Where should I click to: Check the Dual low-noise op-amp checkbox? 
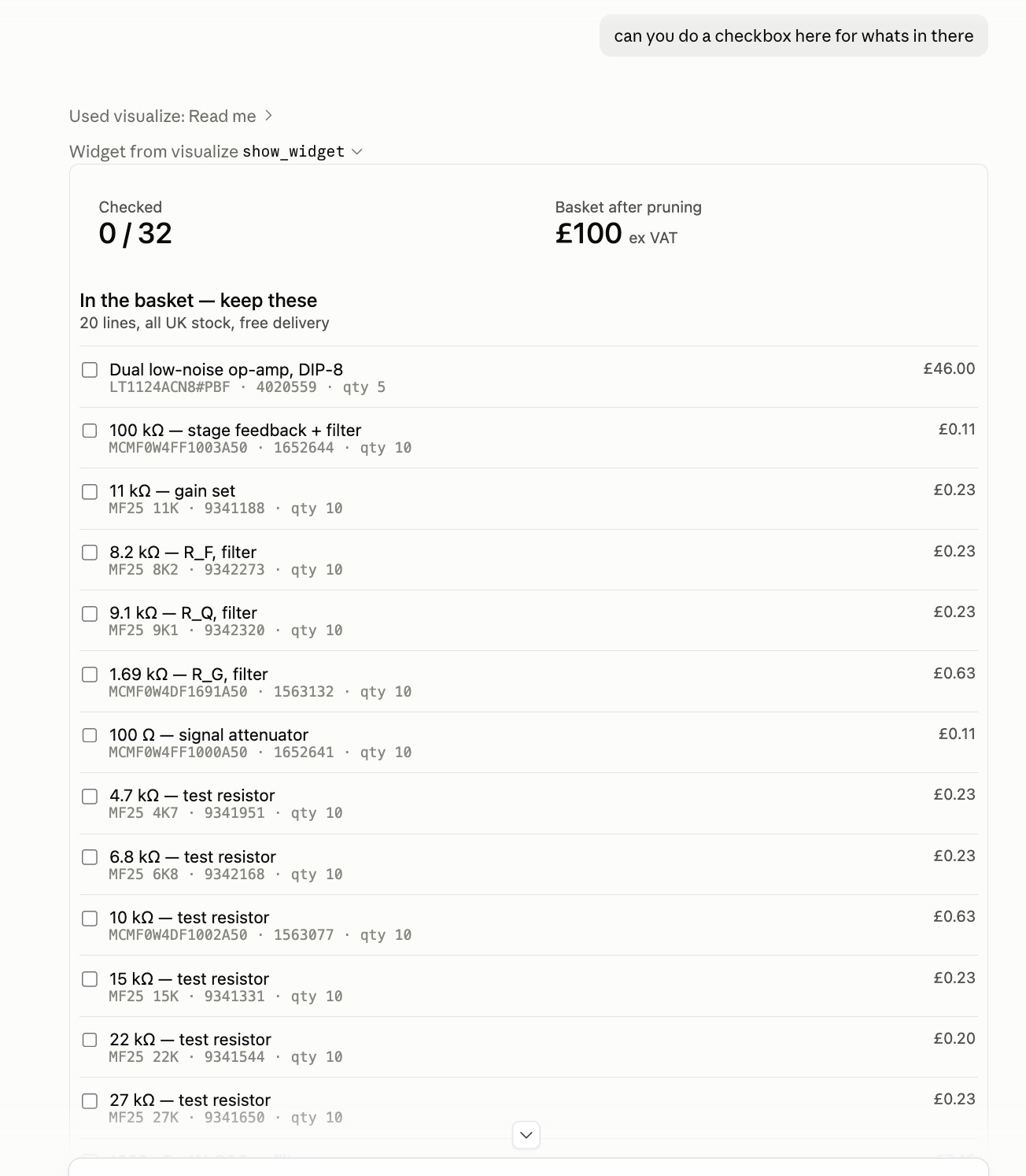pyautogui.click(x=90, y=370)
